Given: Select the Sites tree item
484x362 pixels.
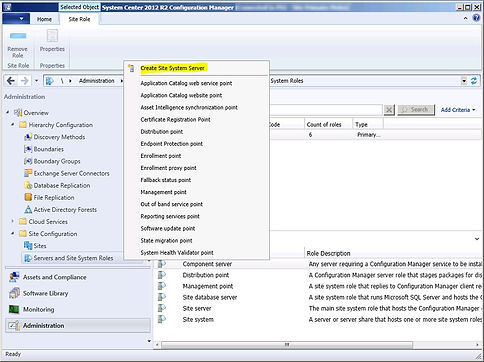Looking at the screenshot, I should coord(40,246).
